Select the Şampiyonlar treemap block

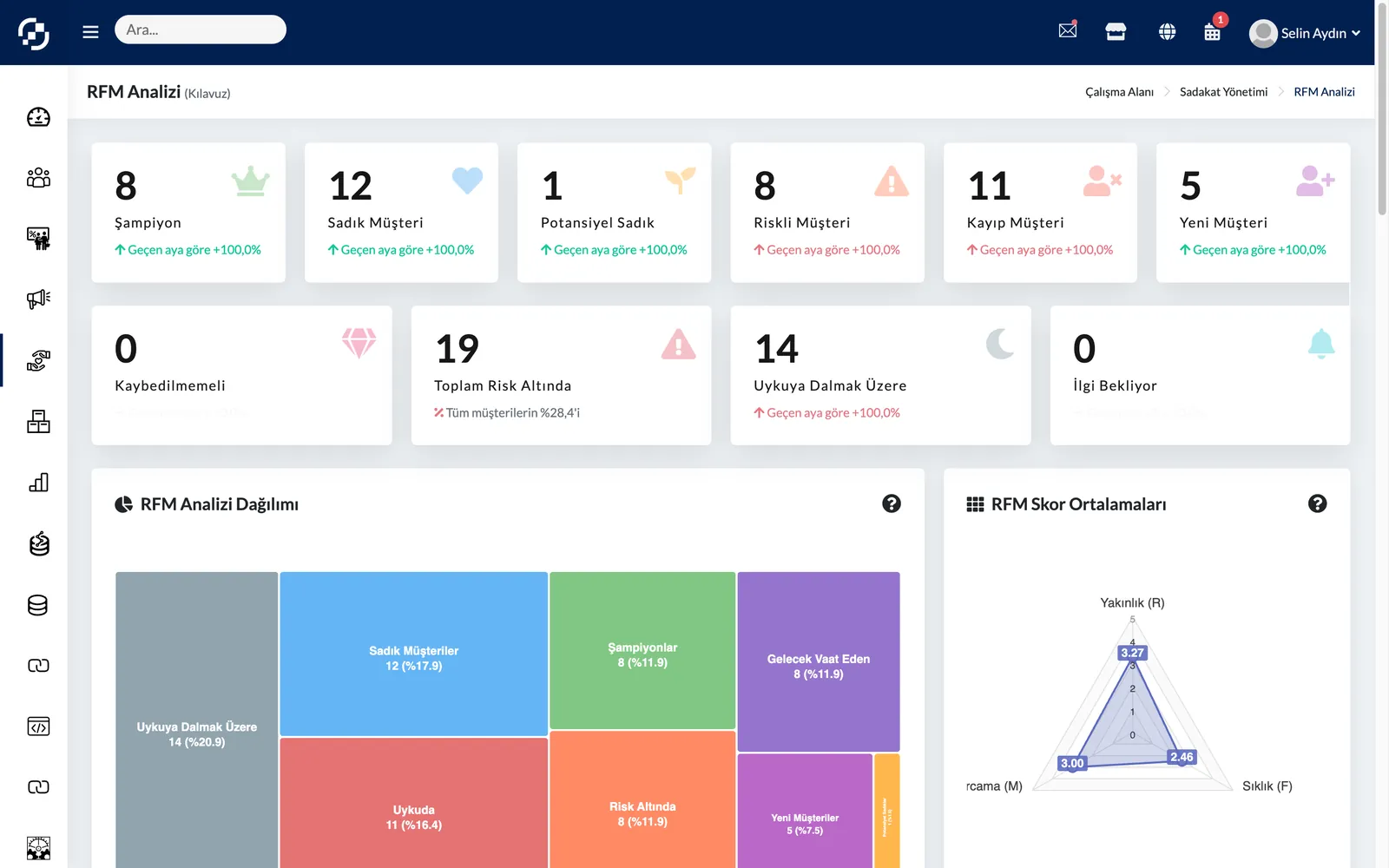pos(642,650)
